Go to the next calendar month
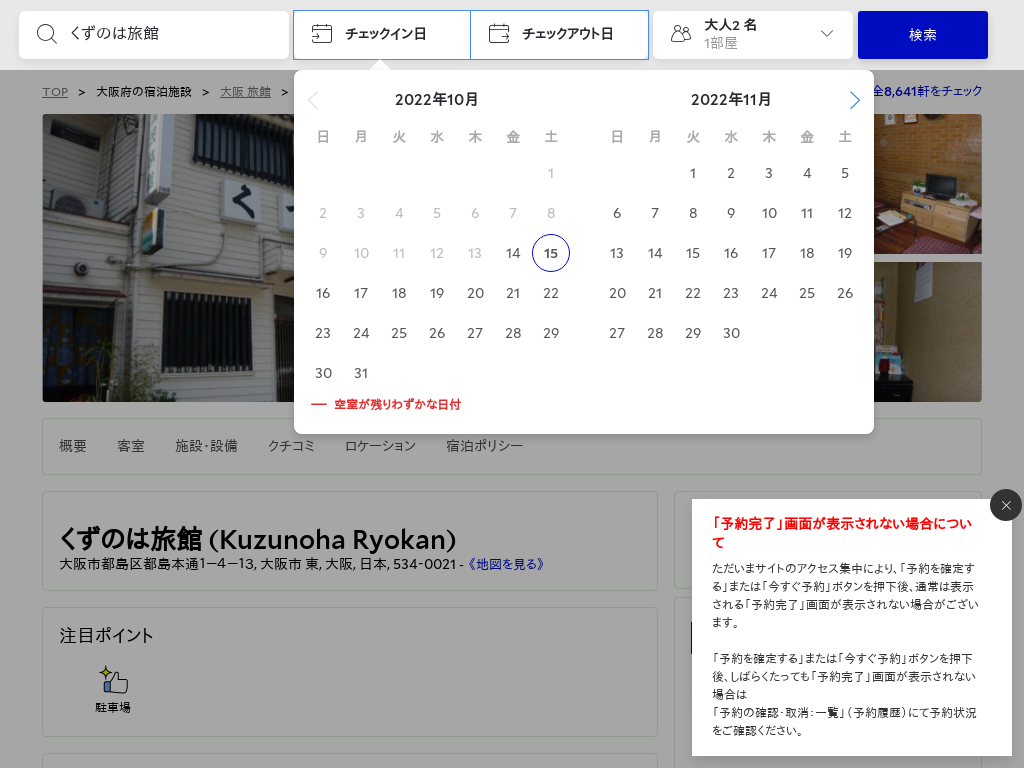 (x=854, y=100)
